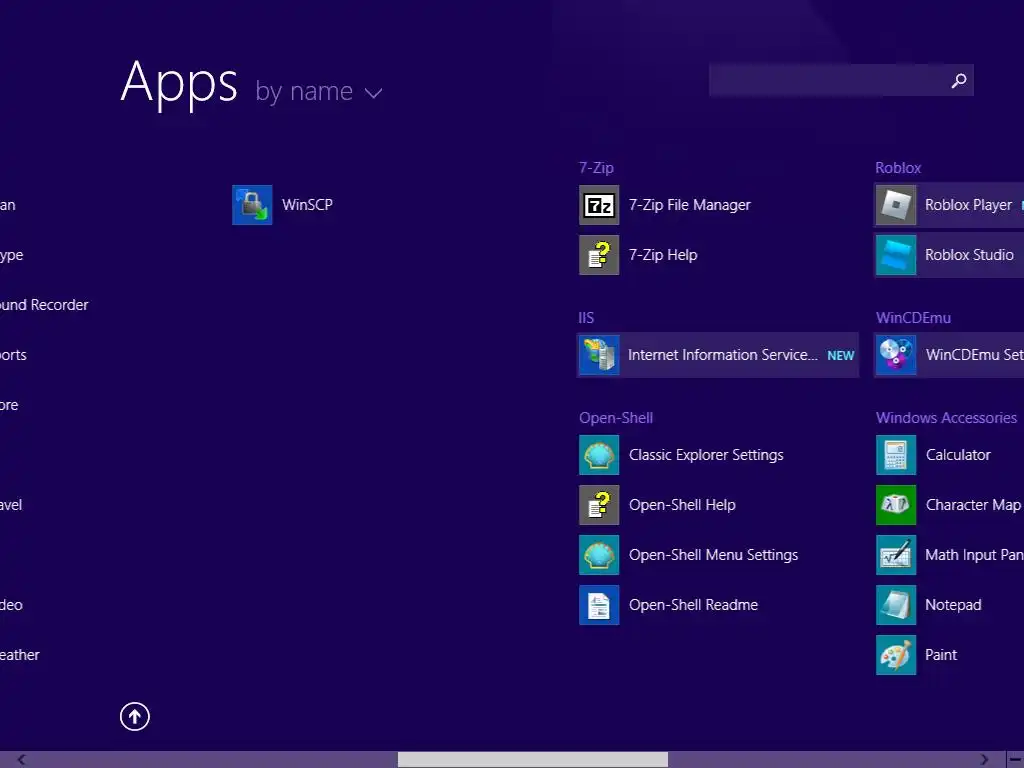This screenshot has height=768, width=1024.
Task: Click the search magnifier icon
Action: (x=959, y=80)
